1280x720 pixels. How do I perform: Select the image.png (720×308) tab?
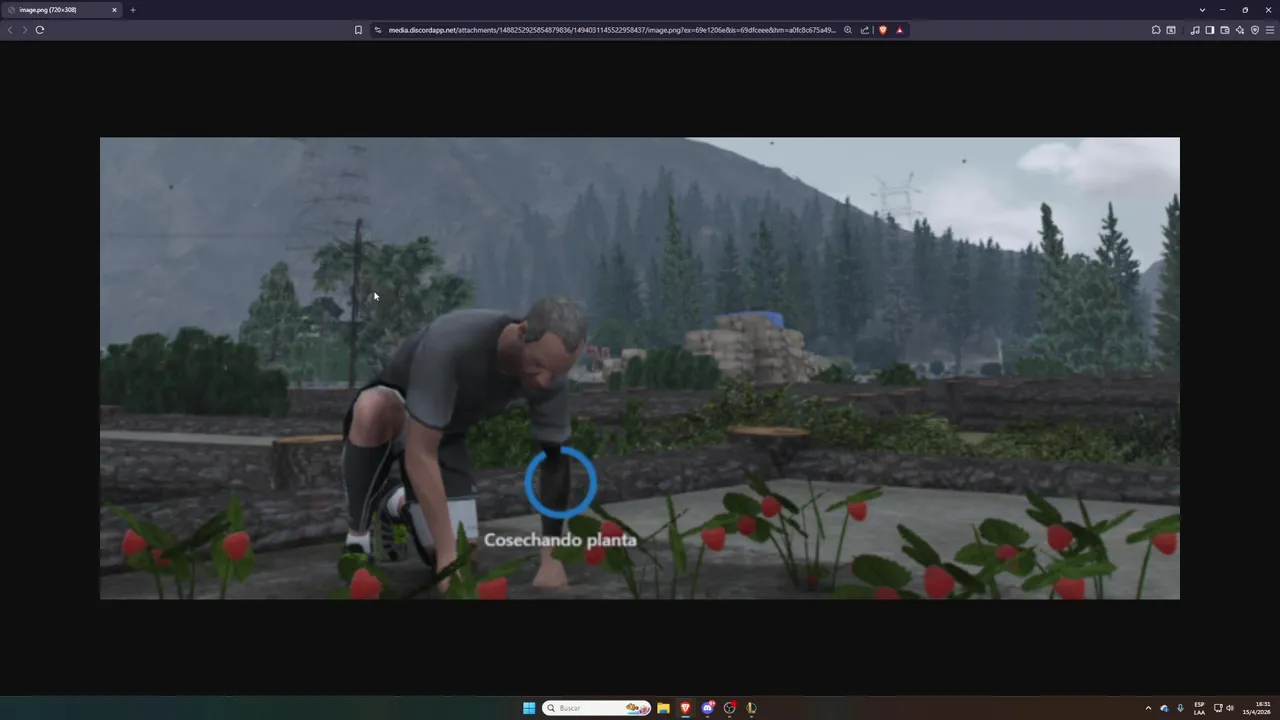tap(60, 10)
